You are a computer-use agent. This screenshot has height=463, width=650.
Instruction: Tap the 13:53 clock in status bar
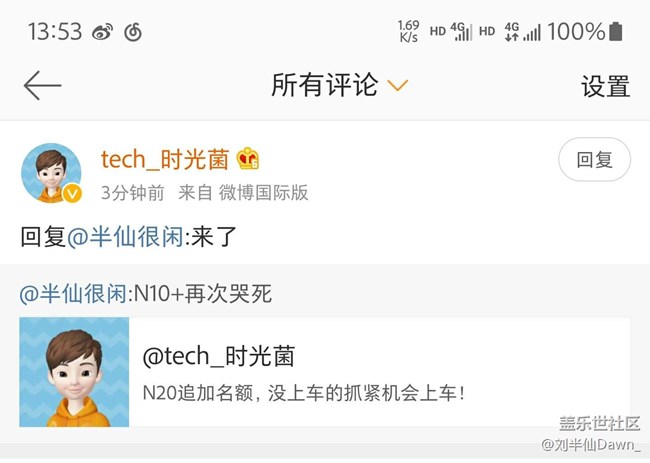[x=55, y=31]
